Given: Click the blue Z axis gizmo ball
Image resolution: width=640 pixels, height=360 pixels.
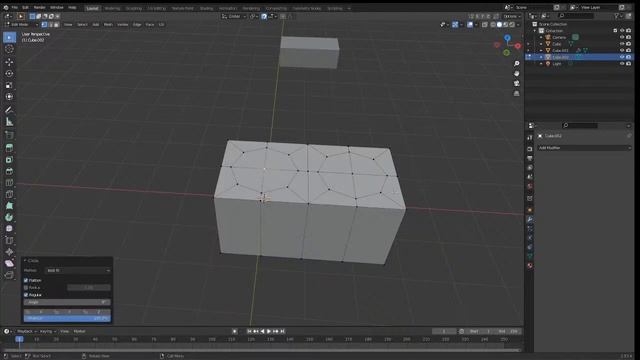Looking at the screenshot, I should coord(507,38).
